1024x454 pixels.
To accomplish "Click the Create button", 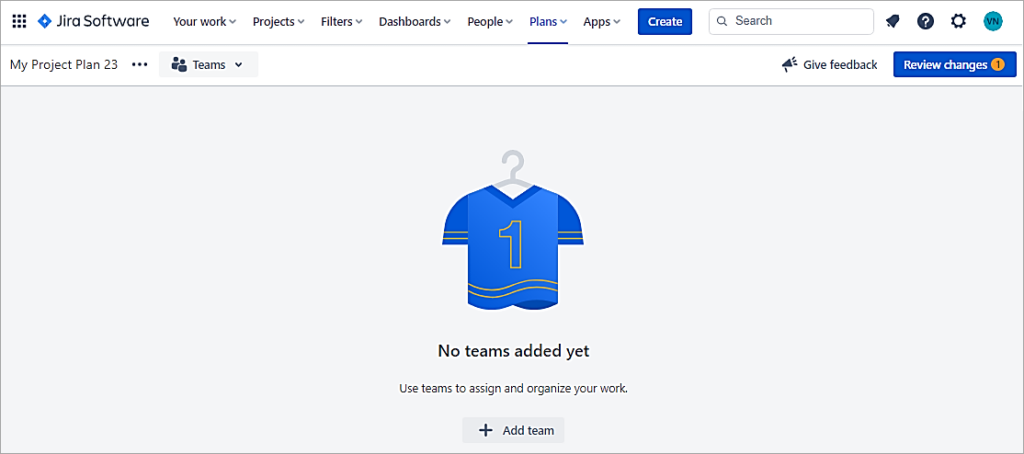I will [665, 22].
